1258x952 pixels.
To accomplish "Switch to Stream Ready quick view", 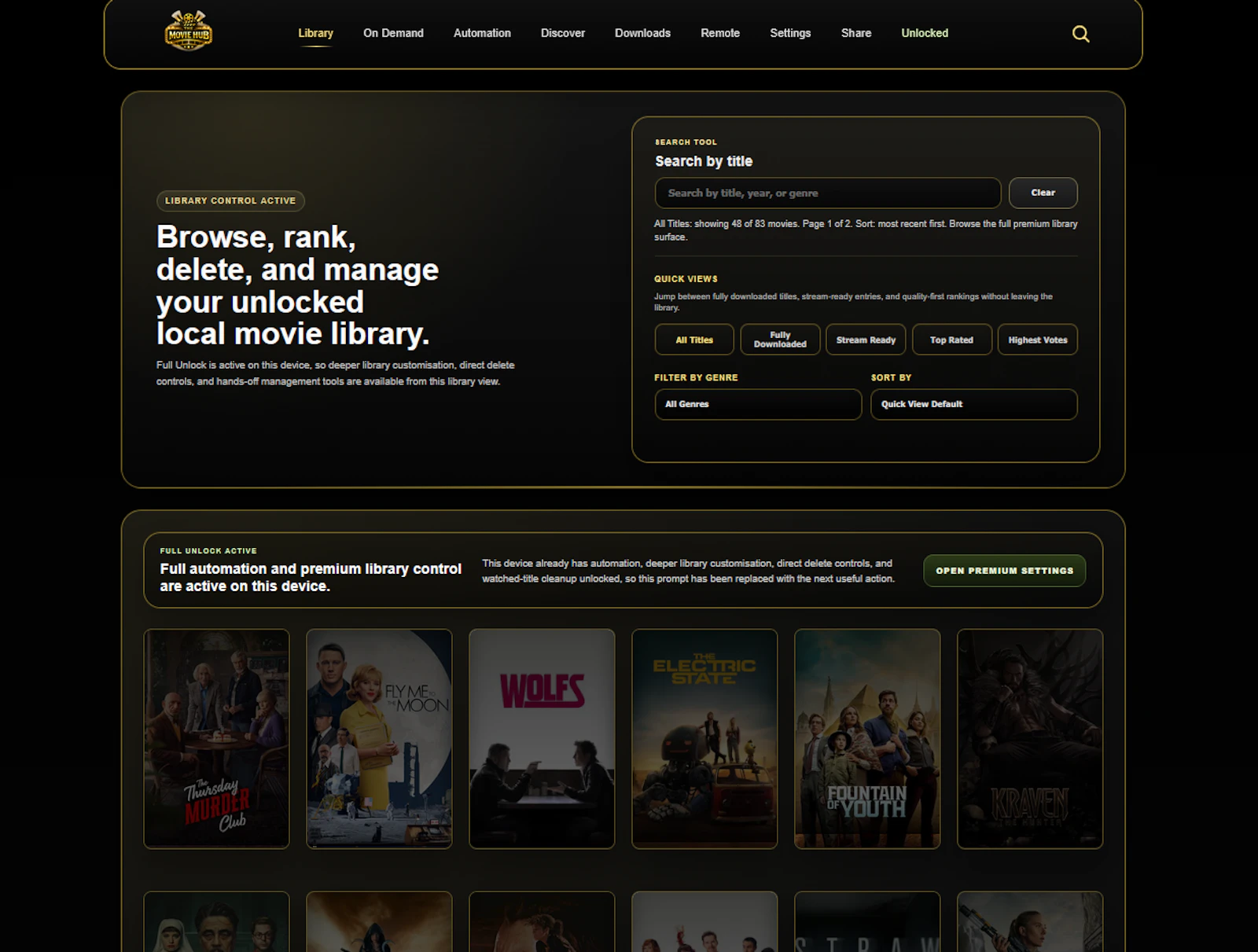I will click(x=866, y=340).
